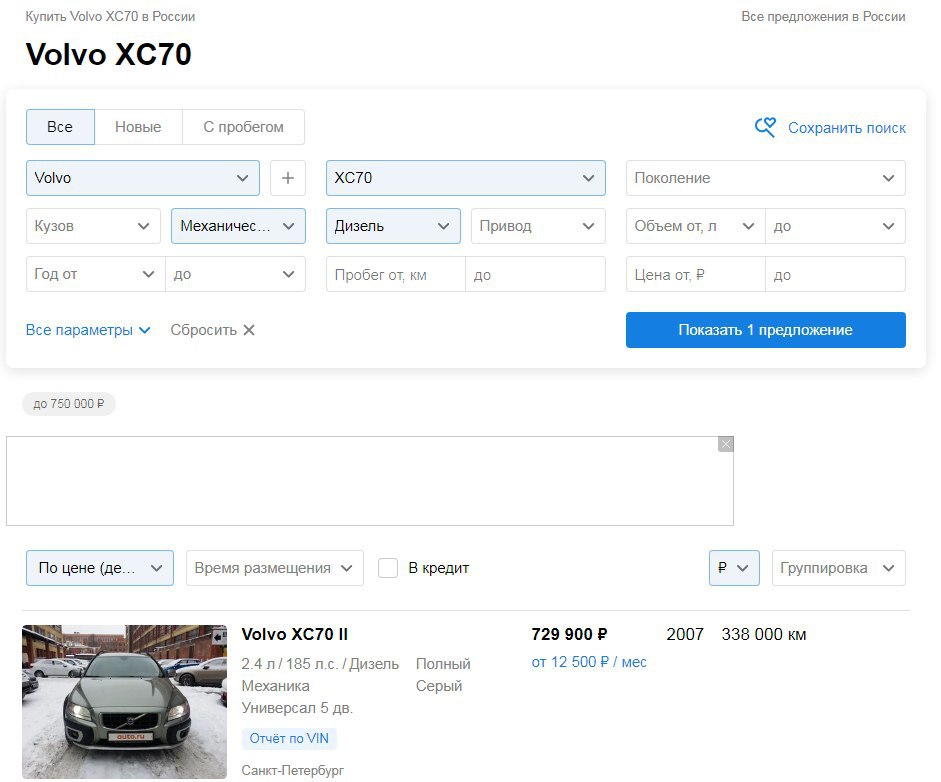Click the 2.4 л / 185 л.с. / Дизель text
The height and width of the screenshot is (782, 941).
320,664
